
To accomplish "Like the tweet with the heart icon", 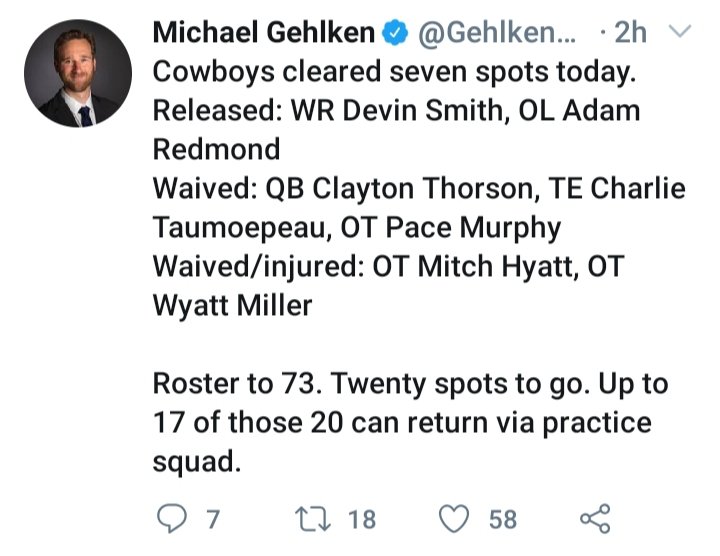I will pos(457,518).
